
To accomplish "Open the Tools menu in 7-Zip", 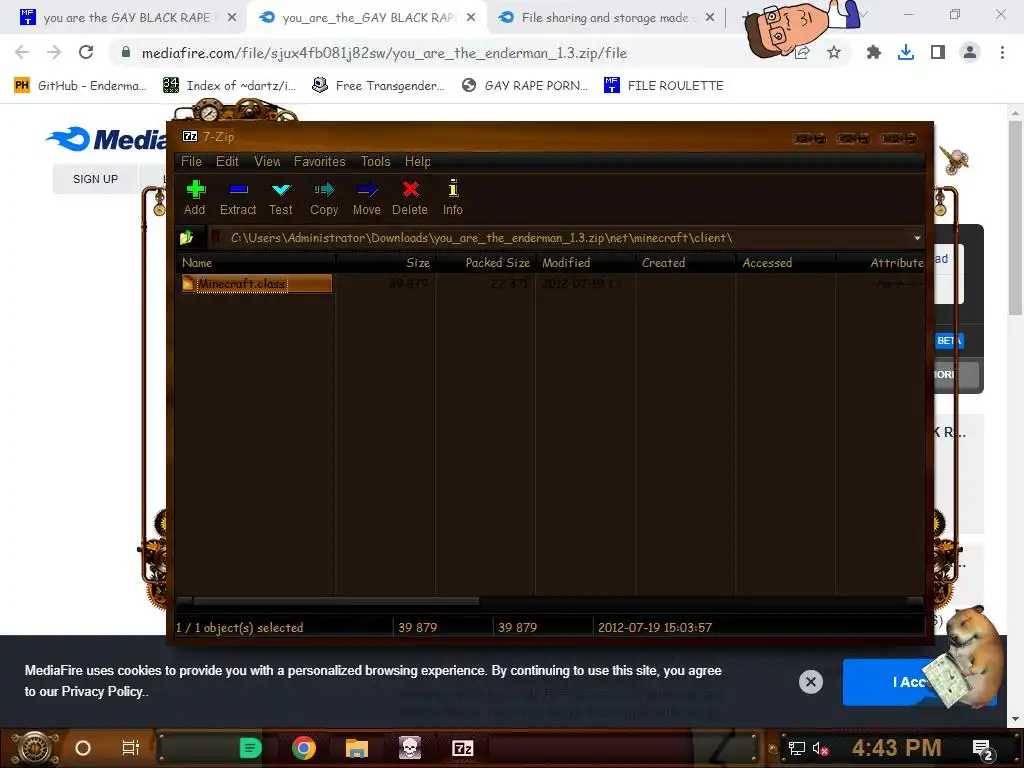I will coord(376,161).
